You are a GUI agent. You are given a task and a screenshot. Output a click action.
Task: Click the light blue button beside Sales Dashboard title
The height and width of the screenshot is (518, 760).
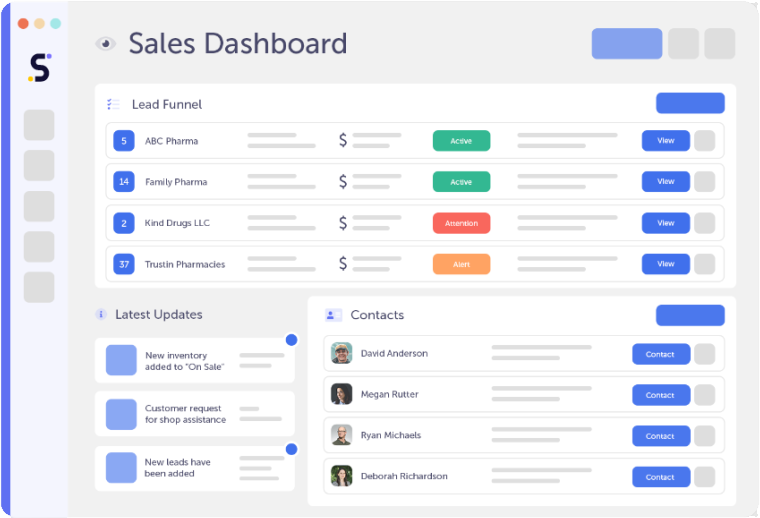point(627,44)
